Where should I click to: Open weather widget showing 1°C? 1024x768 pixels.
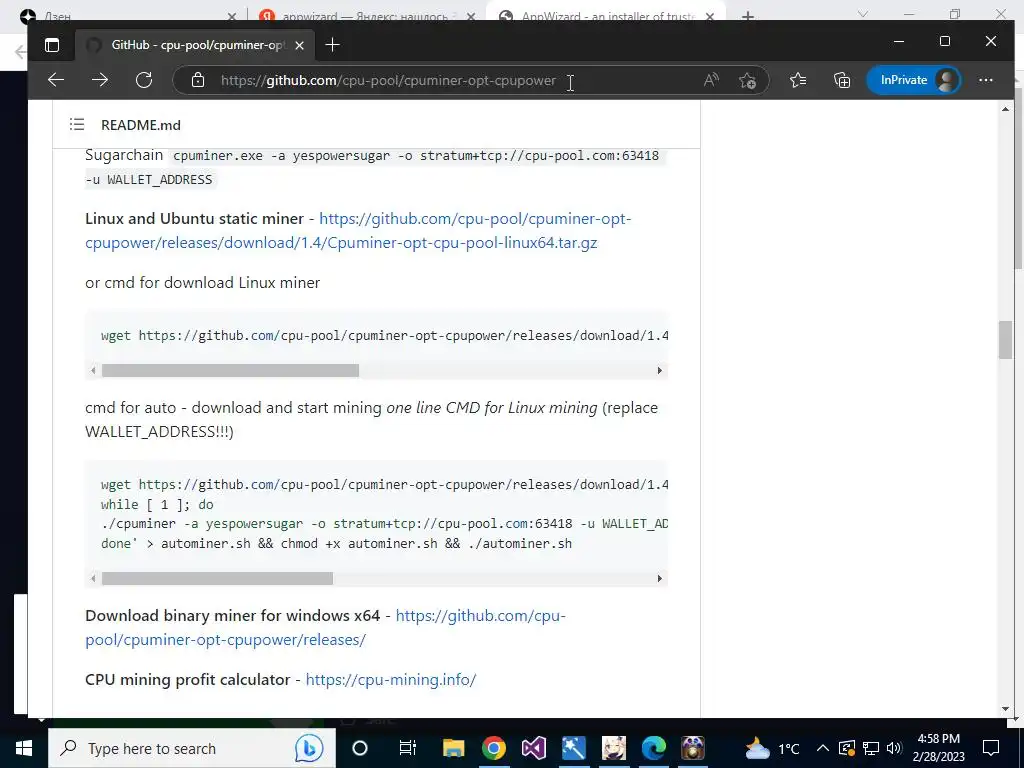[772, 748]
